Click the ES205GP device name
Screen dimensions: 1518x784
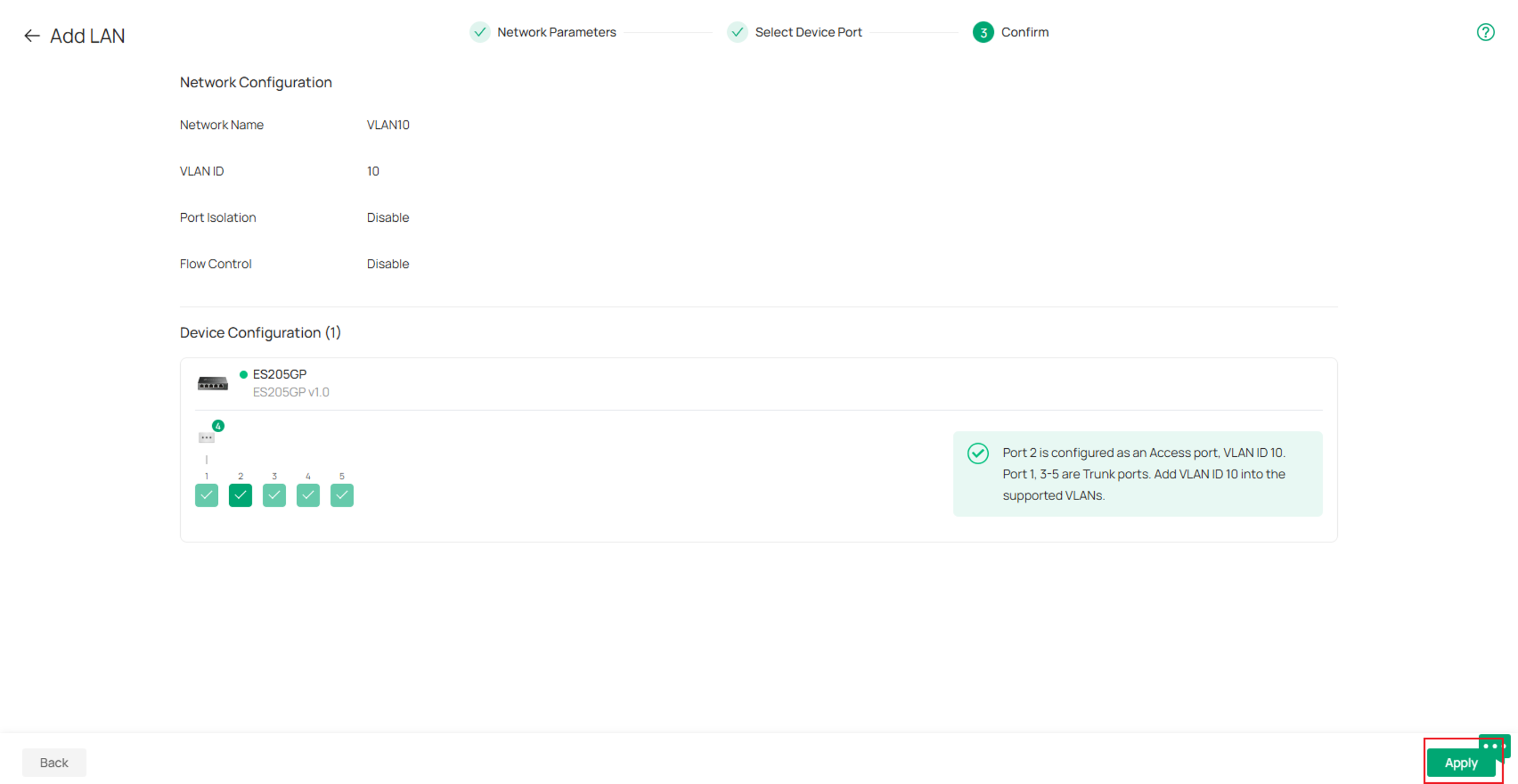(279, 374)
